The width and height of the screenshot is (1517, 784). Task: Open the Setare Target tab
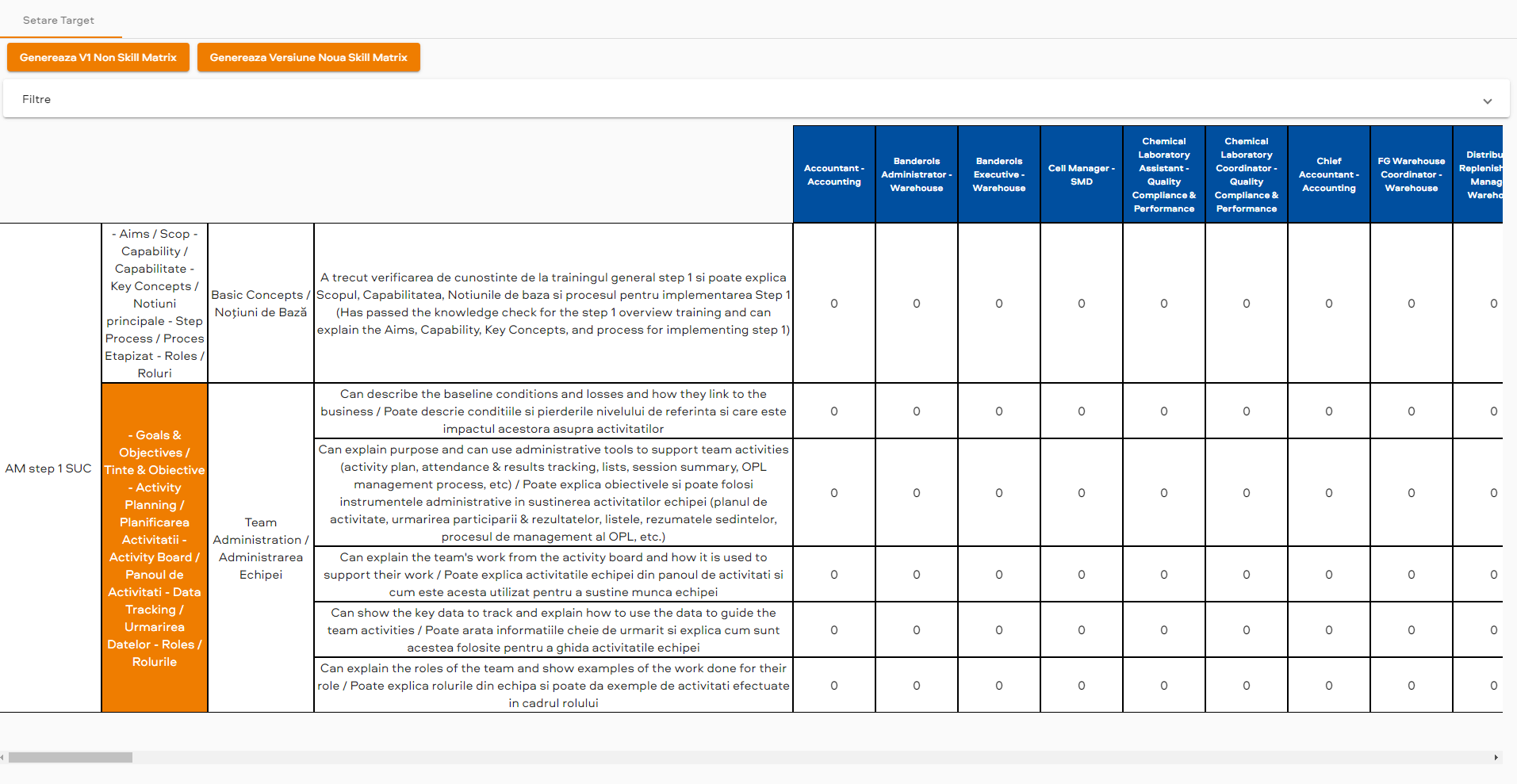pos(59,20)
